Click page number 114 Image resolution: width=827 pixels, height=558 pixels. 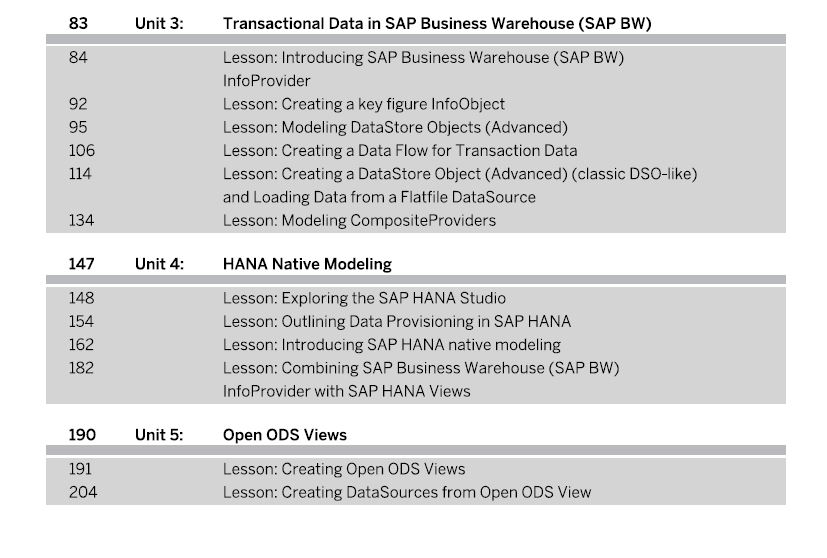[x=80, y=174]
